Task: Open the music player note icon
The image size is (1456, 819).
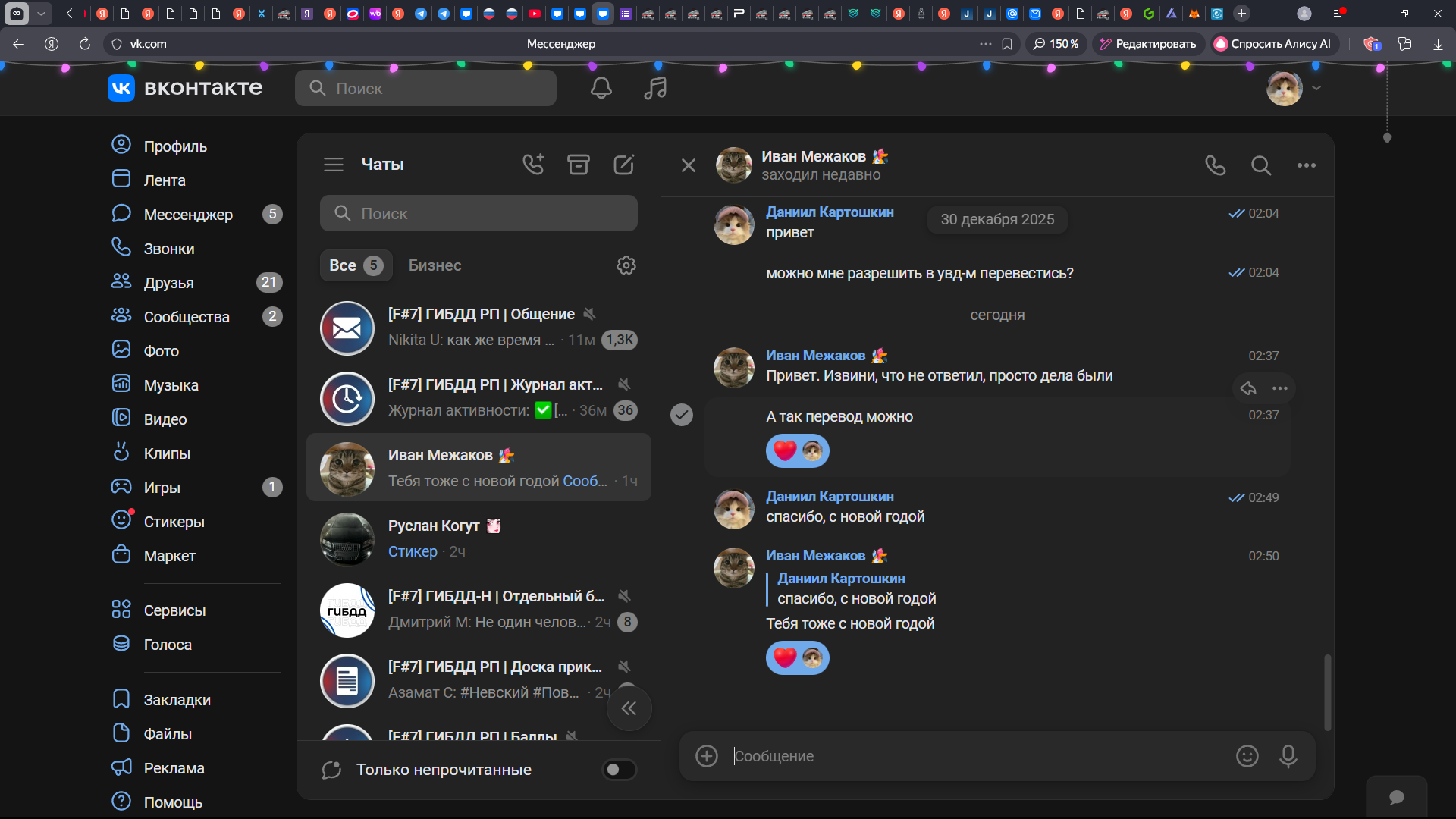Action: (x=655, y=88)
